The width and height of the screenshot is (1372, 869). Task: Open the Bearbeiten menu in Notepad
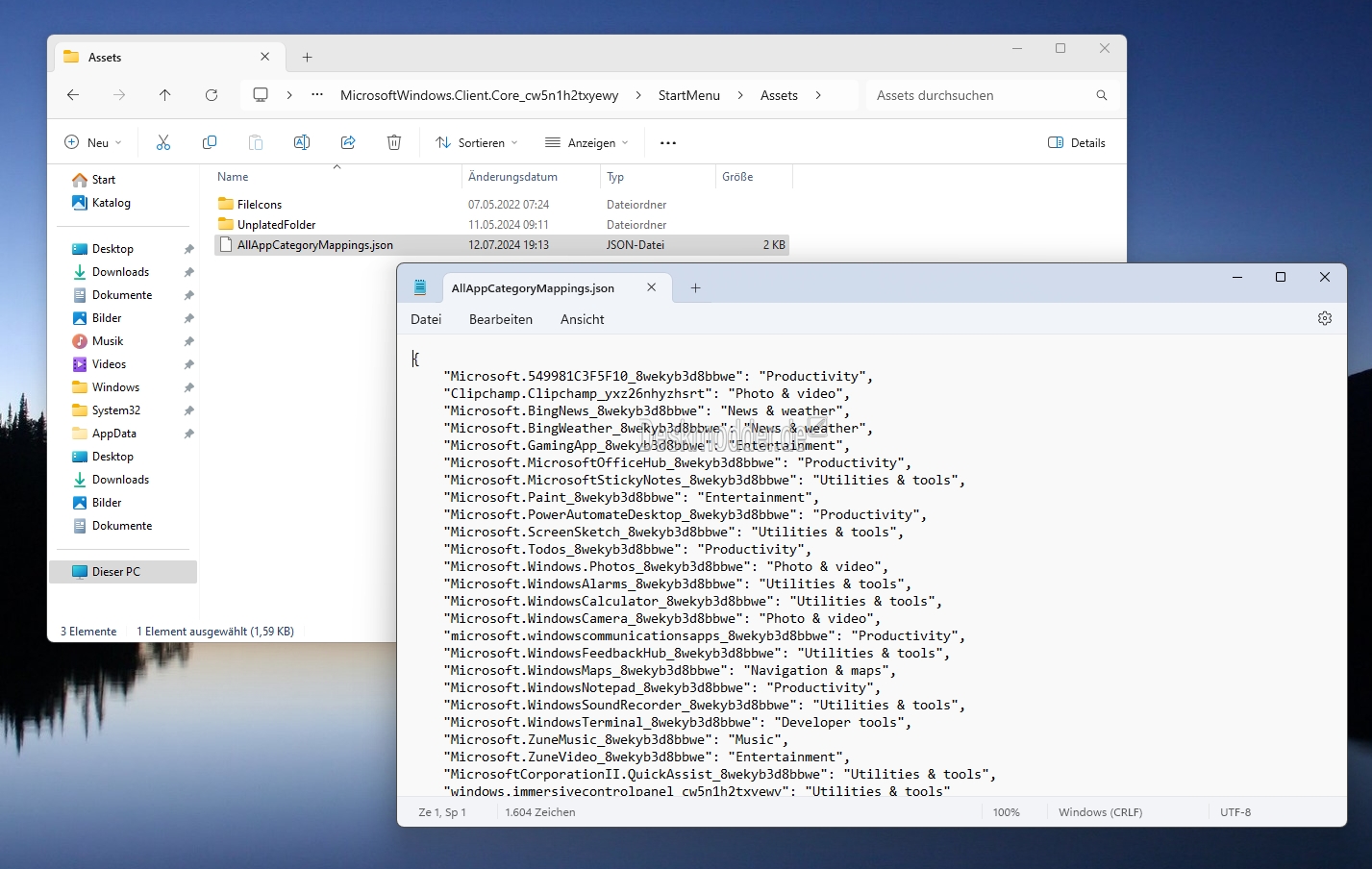point(500,318)
